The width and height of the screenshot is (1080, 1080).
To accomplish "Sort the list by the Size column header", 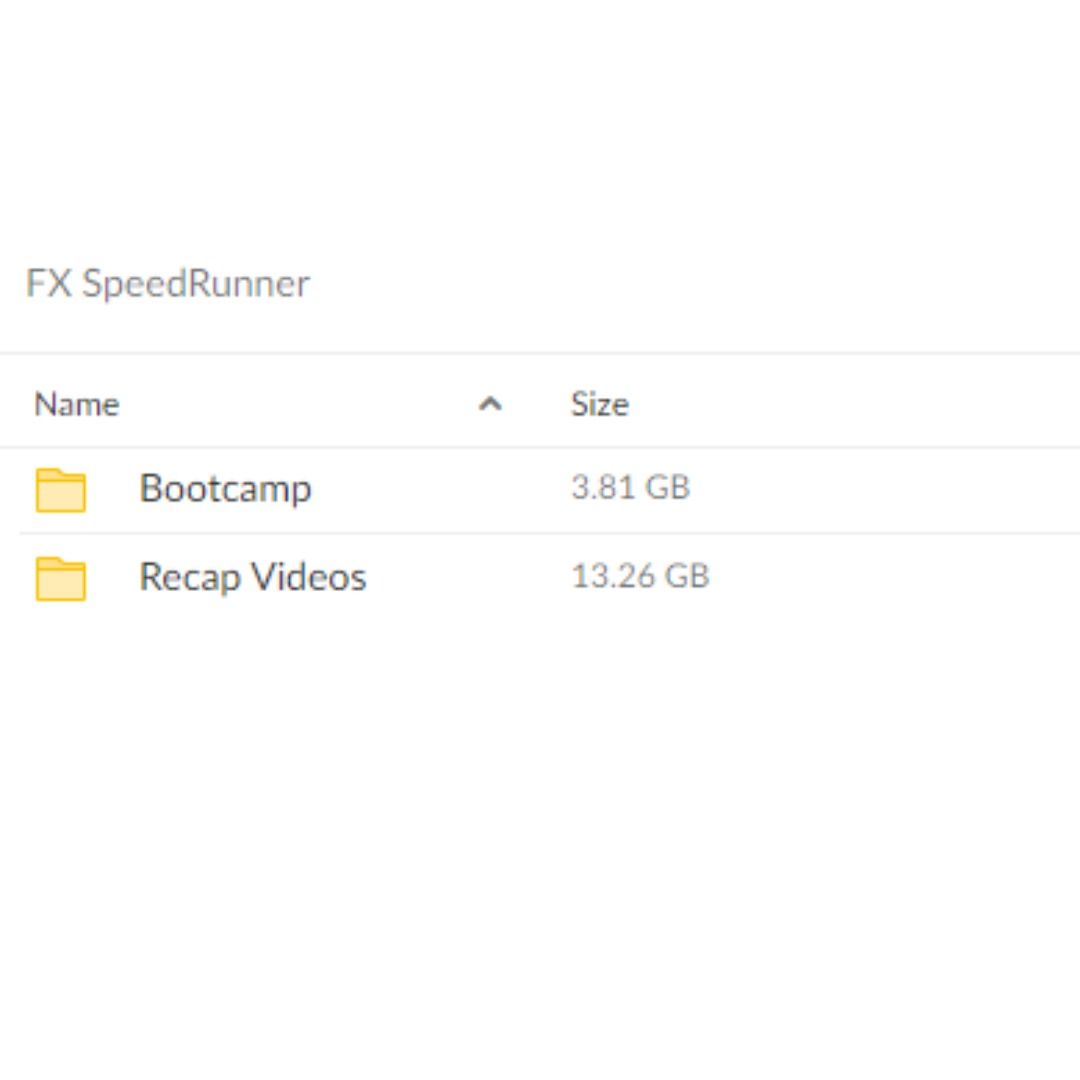I will [x=599, y=404].
